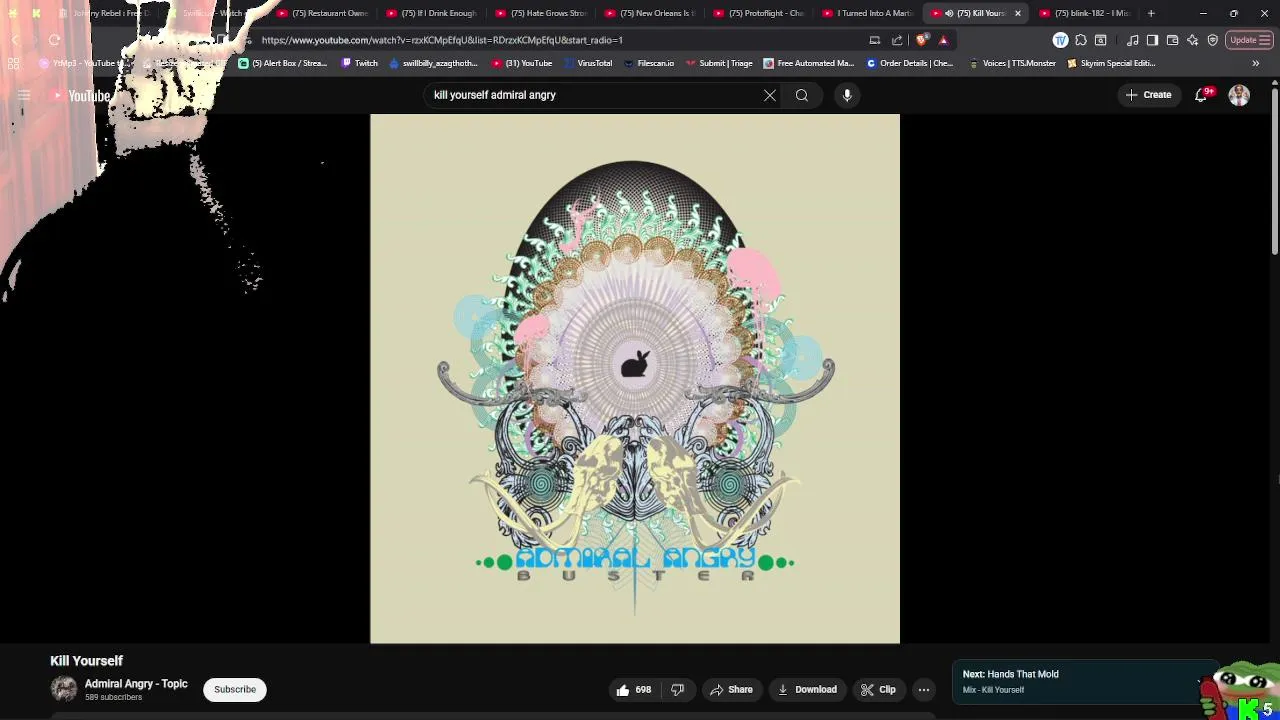Open the three-dot more actions menu
The width and height of the screenshot is (1280, 720).
[x=924, y=689]
